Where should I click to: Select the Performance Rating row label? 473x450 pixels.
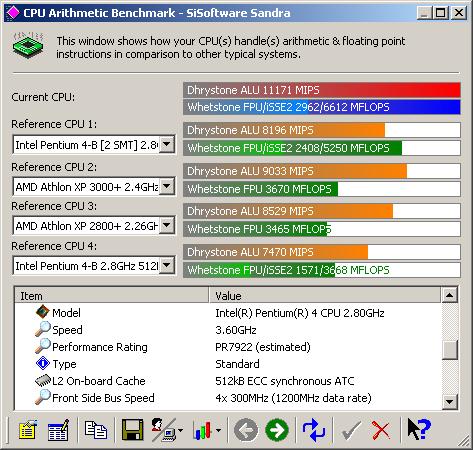click(100, 347)
